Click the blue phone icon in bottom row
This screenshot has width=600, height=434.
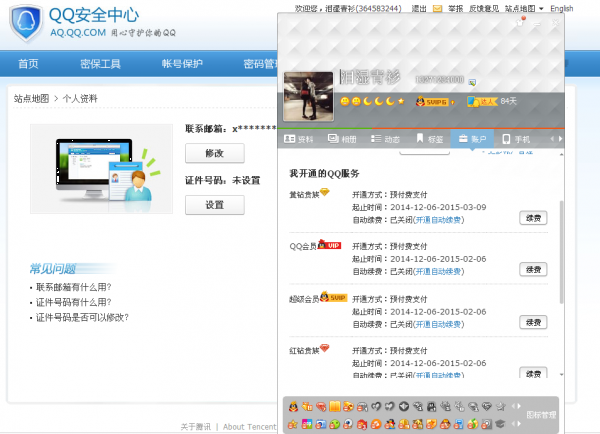coord(458,424)
